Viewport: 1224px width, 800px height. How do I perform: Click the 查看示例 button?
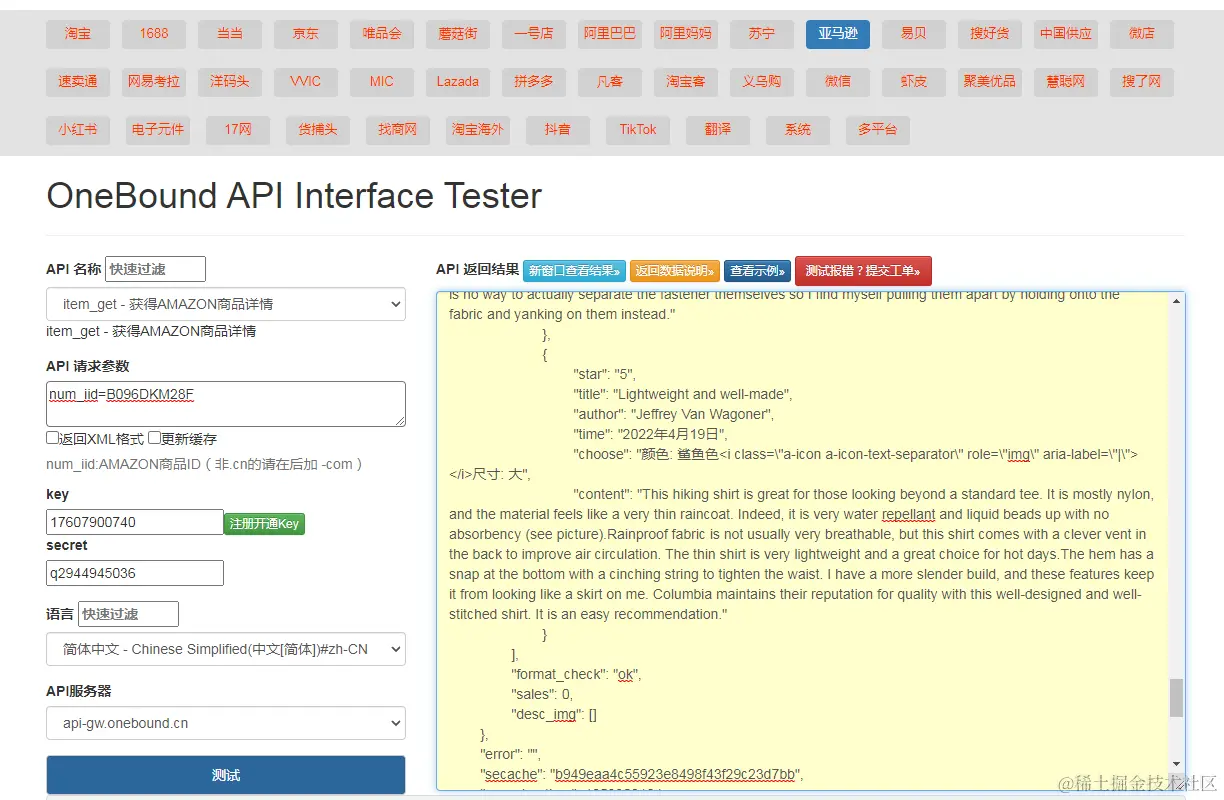pos(757,271)
